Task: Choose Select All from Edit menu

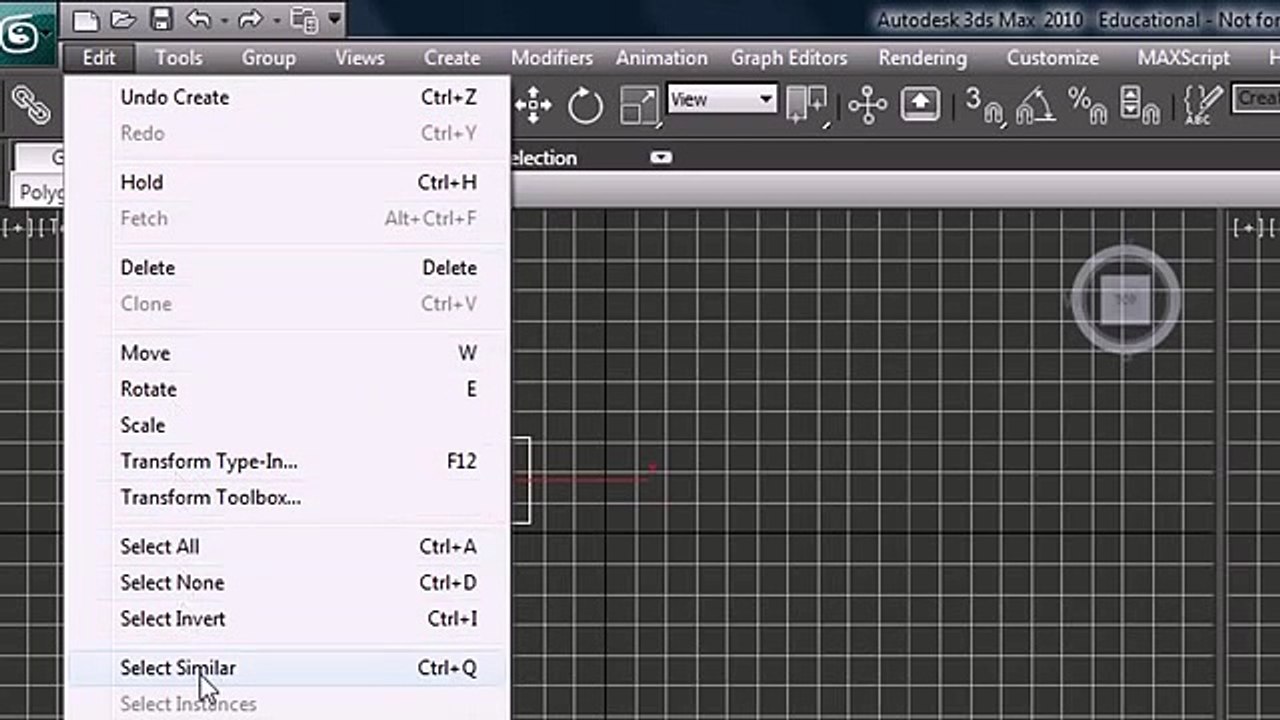Action: [x=288, y=546]
